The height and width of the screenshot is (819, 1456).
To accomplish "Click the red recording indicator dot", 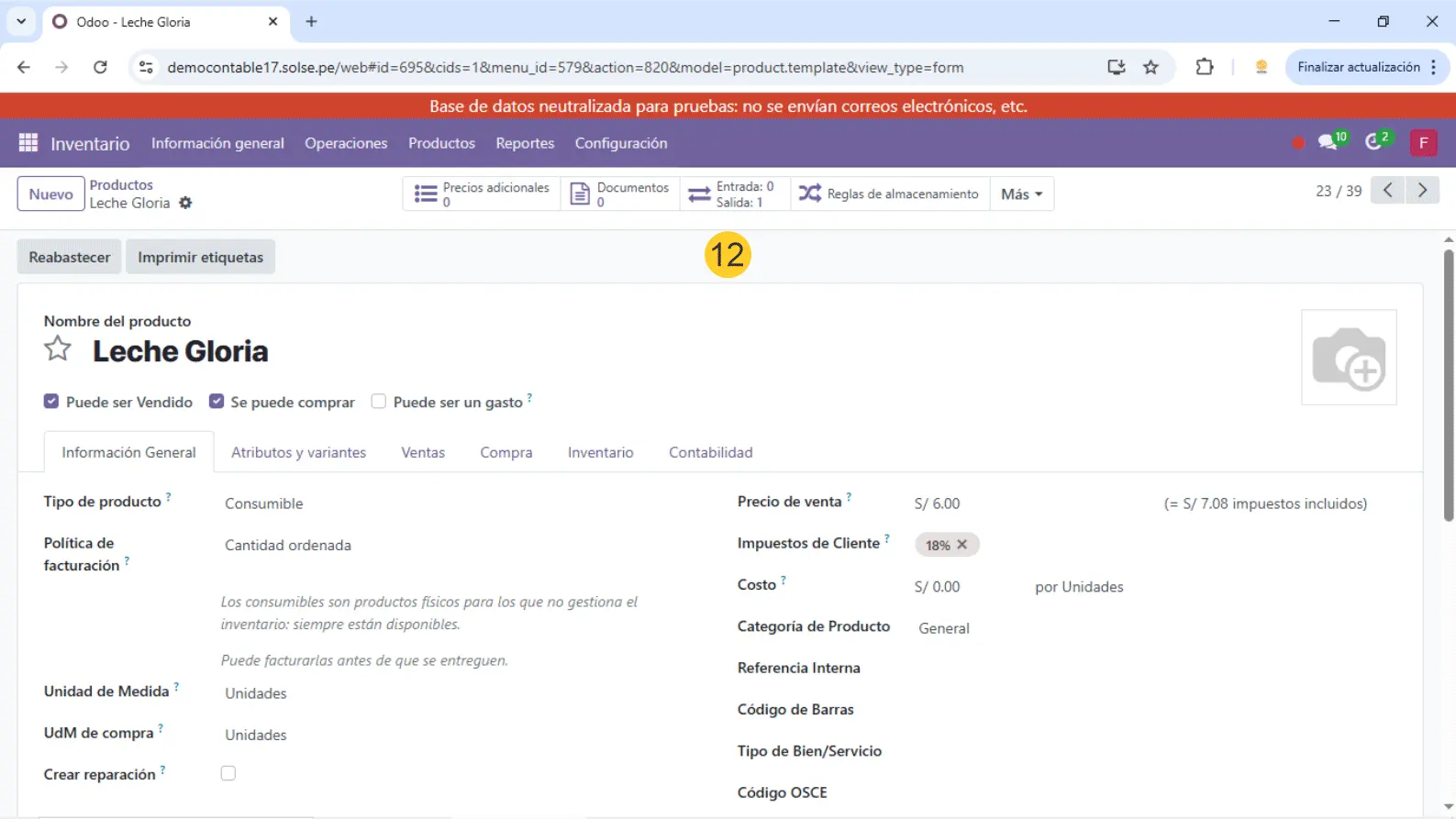I will click(1297, 143).
